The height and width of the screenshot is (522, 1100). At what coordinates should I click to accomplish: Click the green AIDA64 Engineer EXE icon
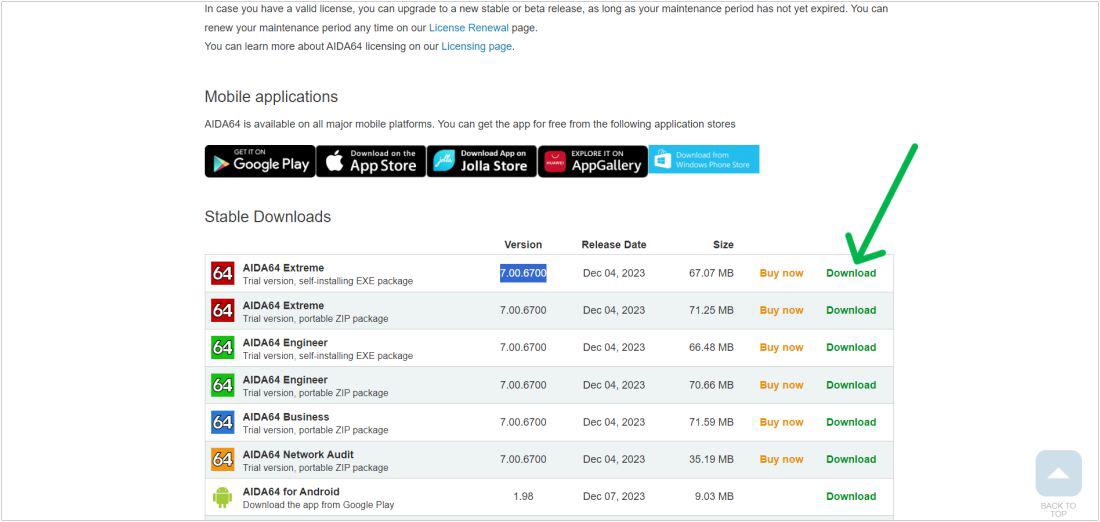(222, 347)
